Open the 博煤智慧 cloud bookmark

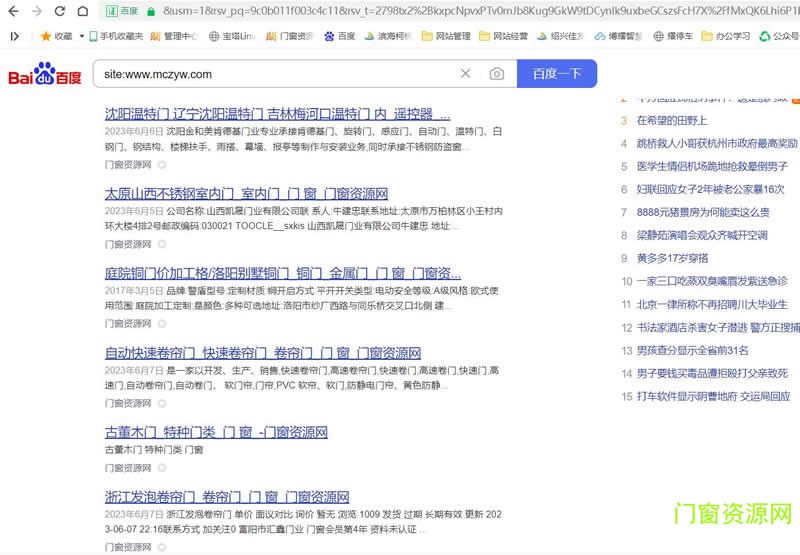click(618, 36)
